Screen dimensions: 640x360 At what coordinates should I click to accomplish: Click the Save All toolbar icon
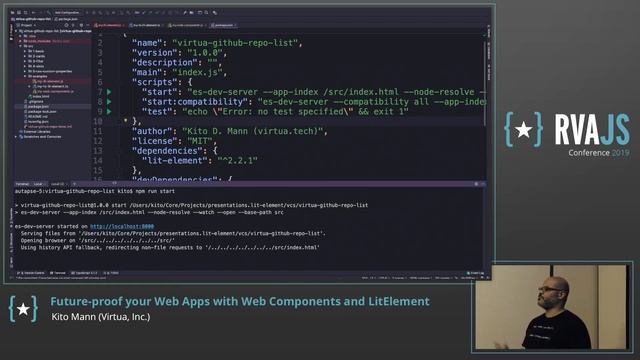coord(19,13)
